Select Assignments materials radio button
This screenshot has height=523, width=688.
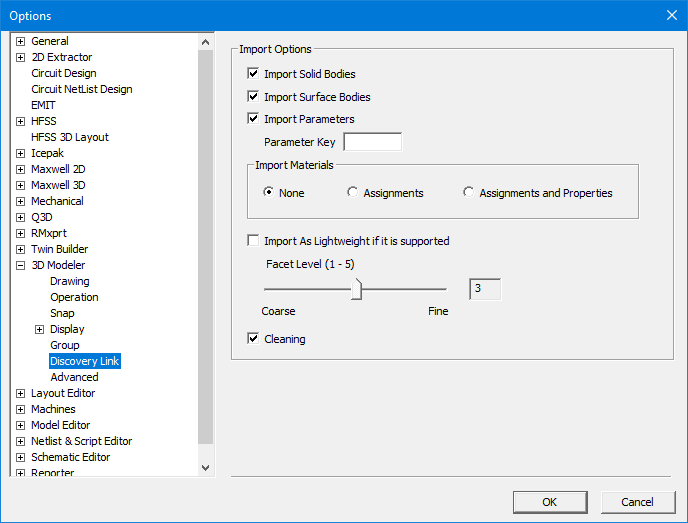[x=353, y=193]
